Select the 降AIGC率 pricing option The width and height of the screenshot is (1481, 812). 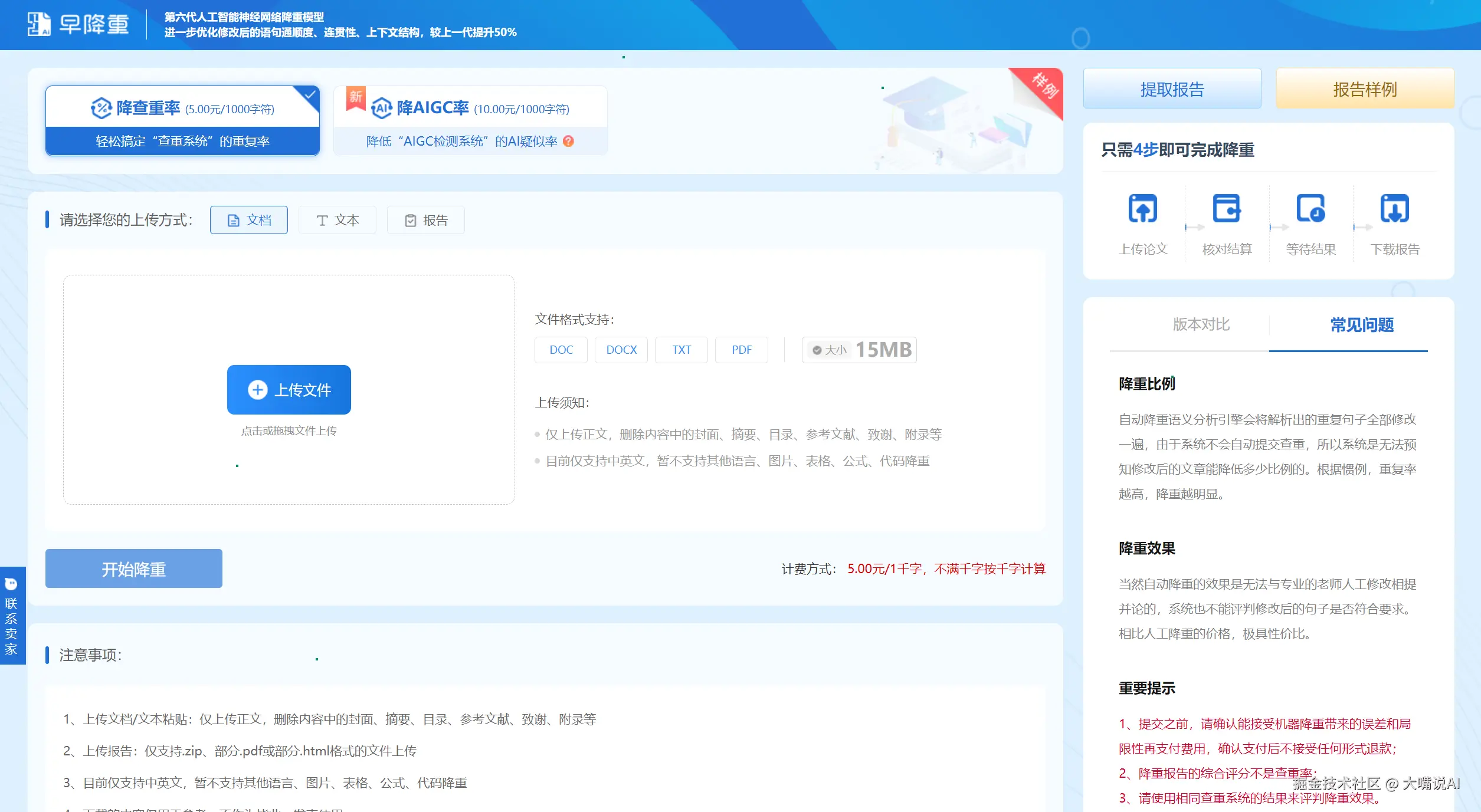click(x=470, y=120)
